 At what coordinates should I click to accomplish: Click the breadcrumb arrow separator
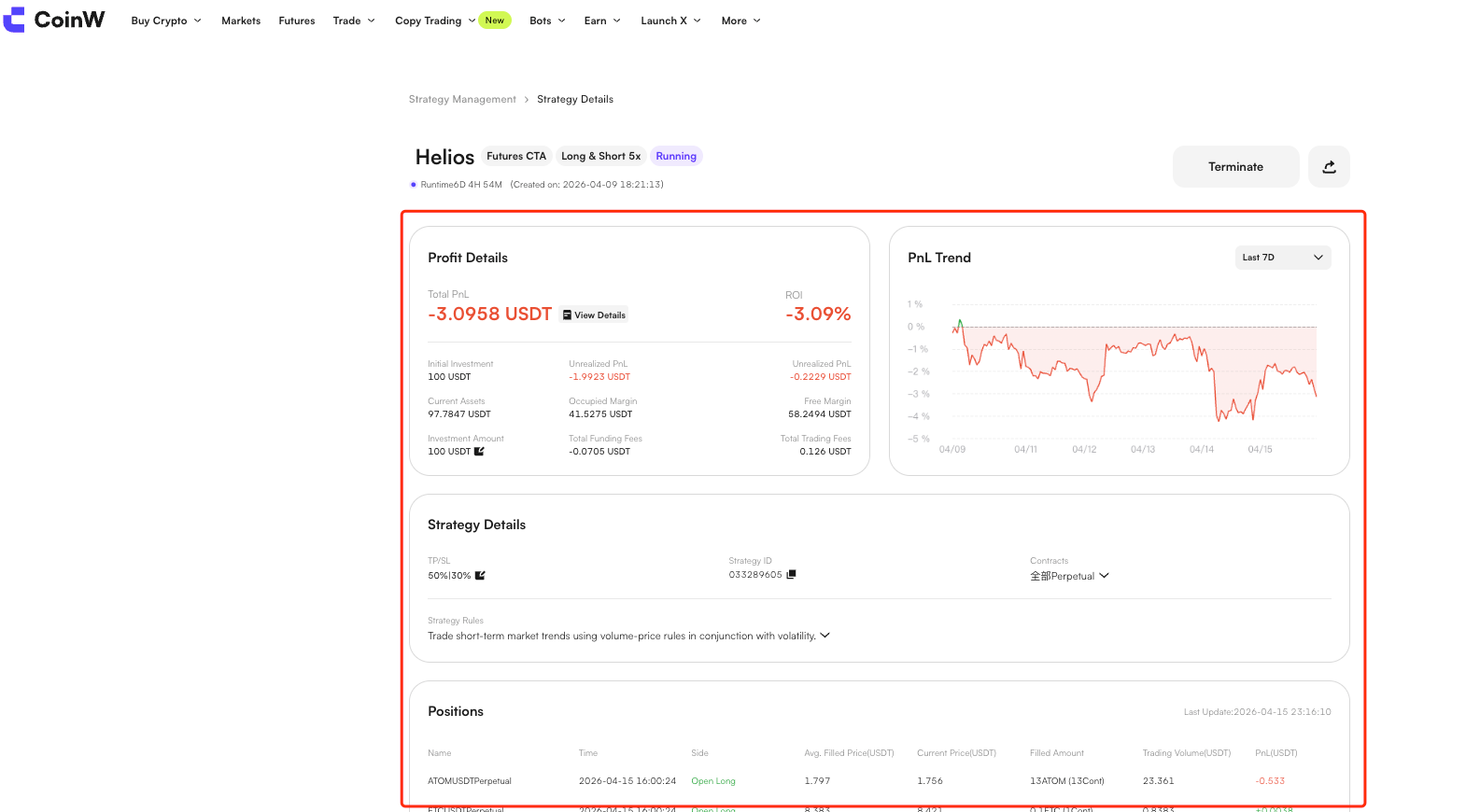coord(527,100)
